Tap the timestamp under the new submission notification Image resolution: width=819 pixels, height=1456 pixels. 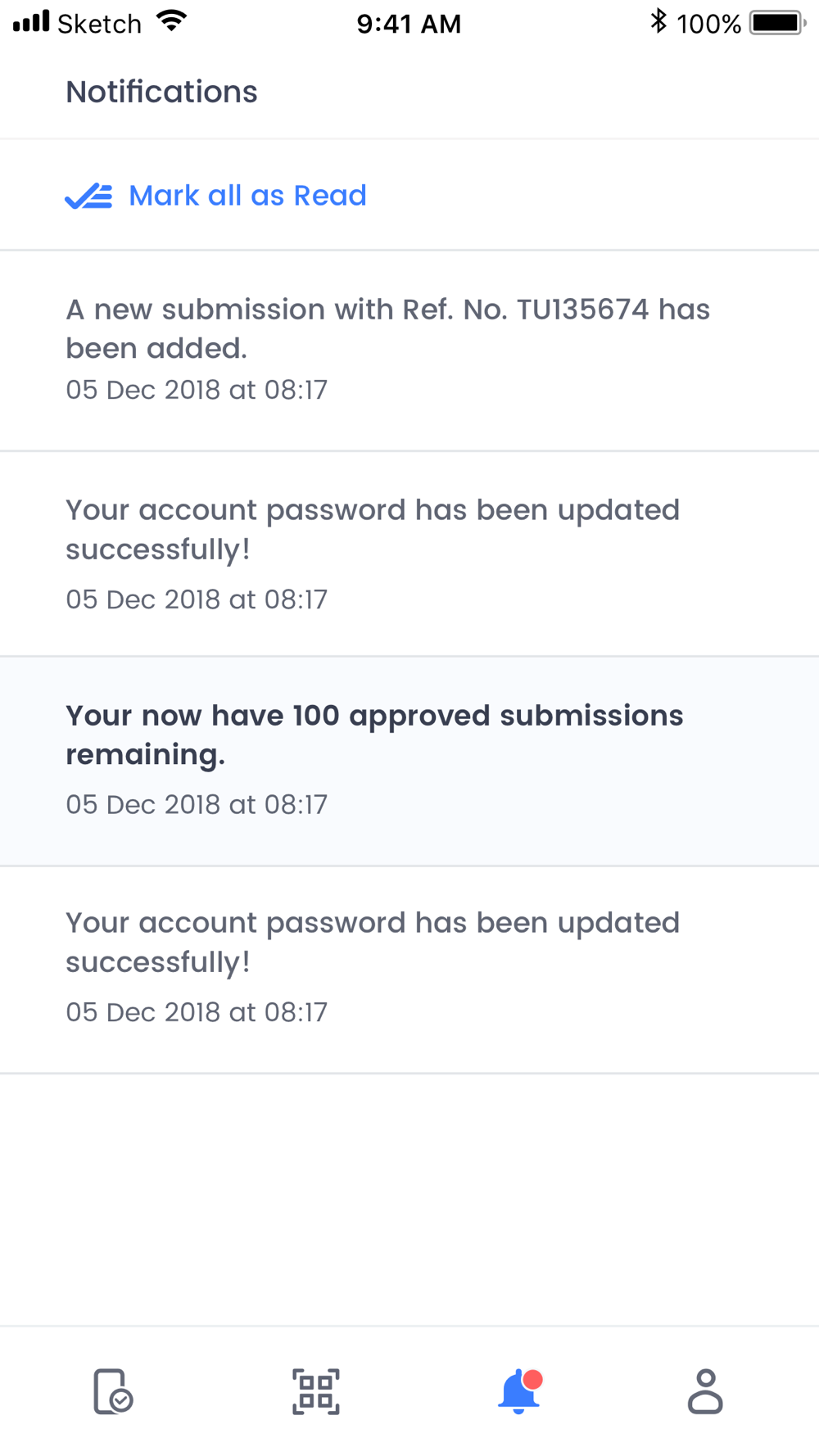click(197, 390)
